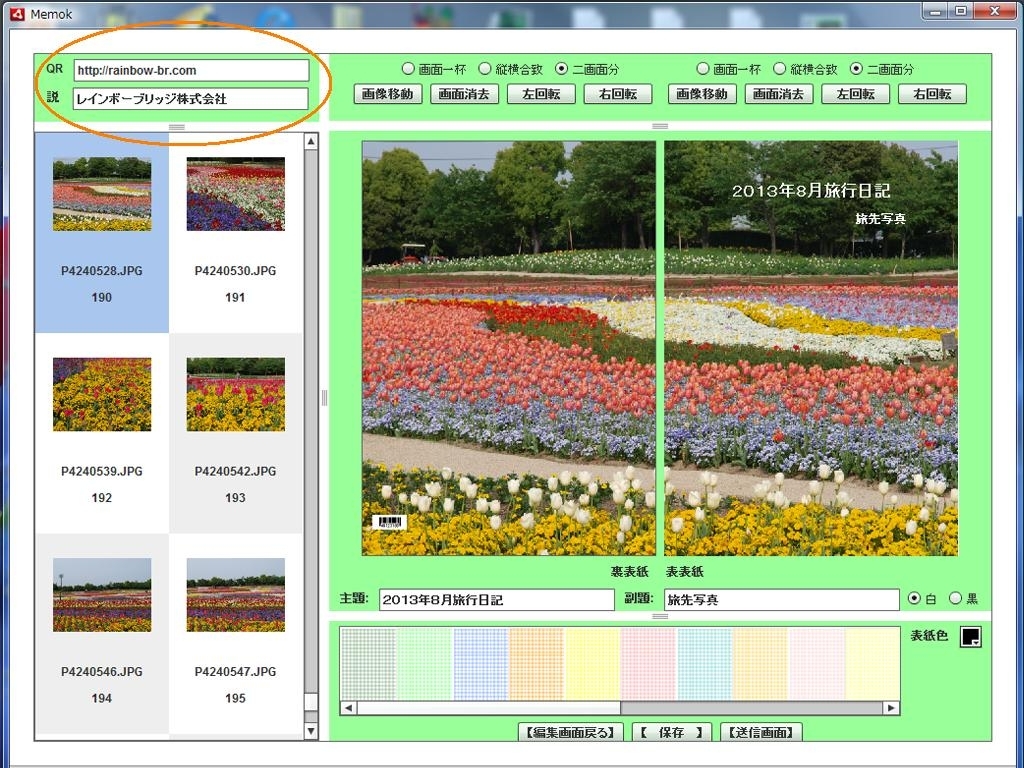Image resolution: width=1024 pixels, height=768 pixels.
Task: Click the 副題 subtitle input field
Action: click(782, 600)
